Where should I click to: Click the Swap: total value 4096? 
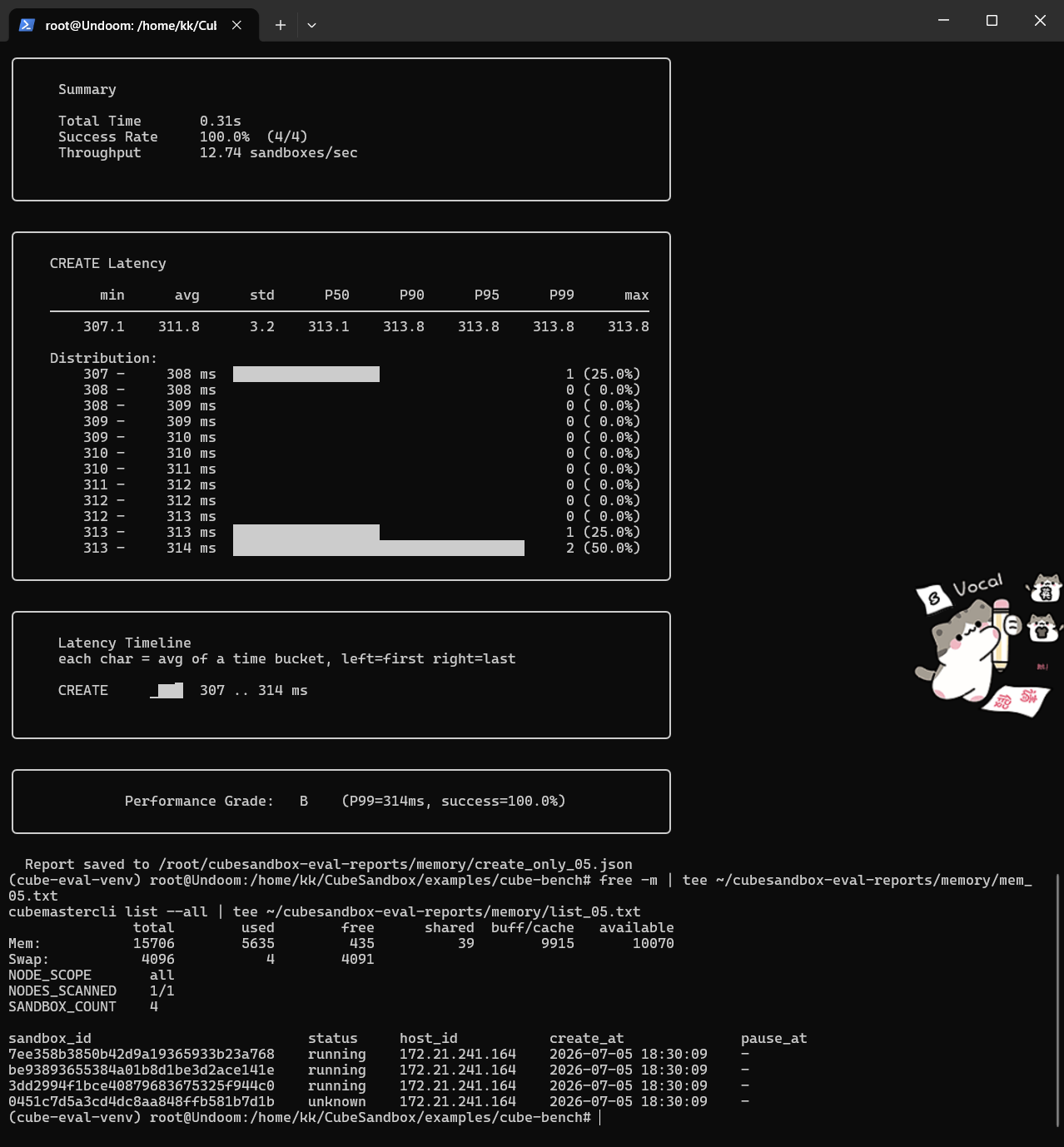(x=158, y=959)
